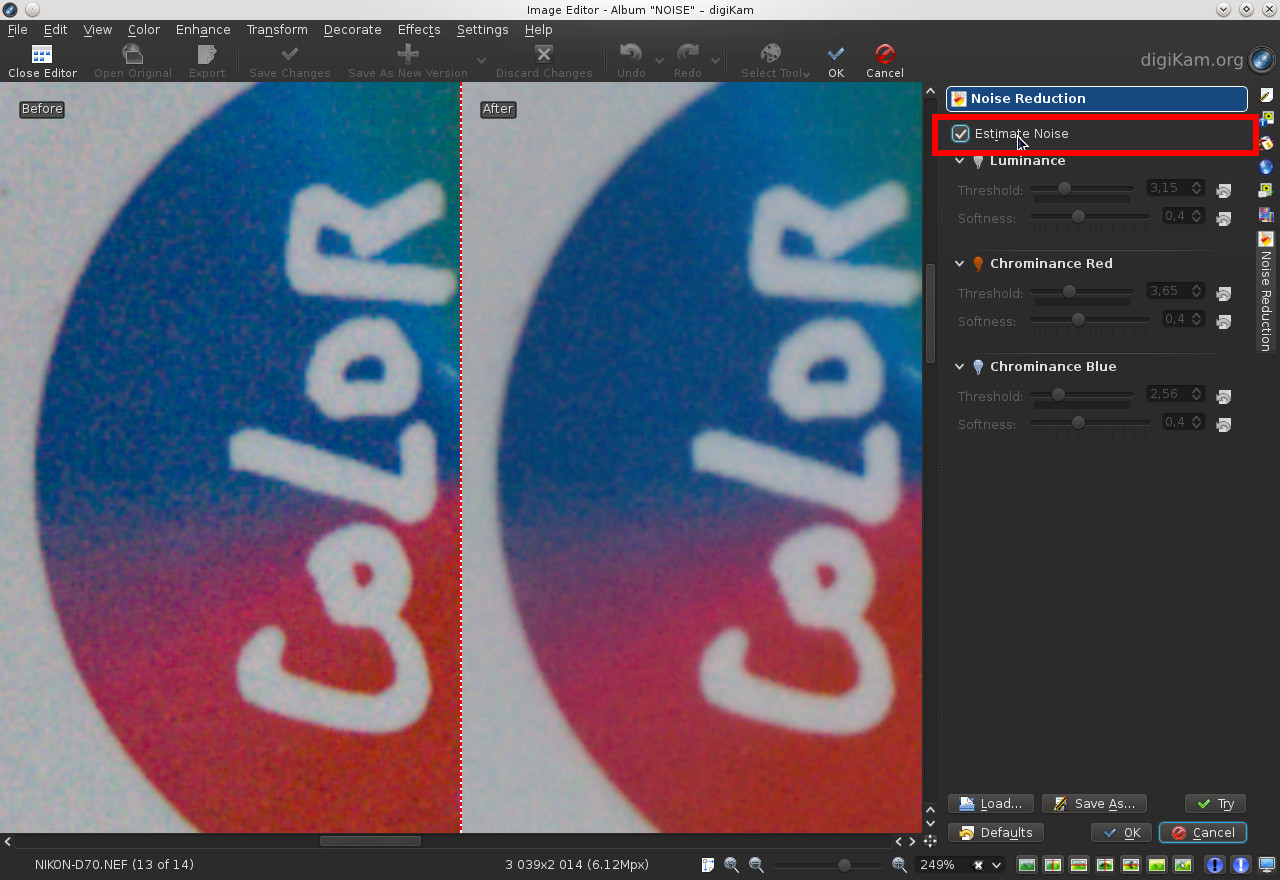Click the Defaults button

click(x=996, y=832)
